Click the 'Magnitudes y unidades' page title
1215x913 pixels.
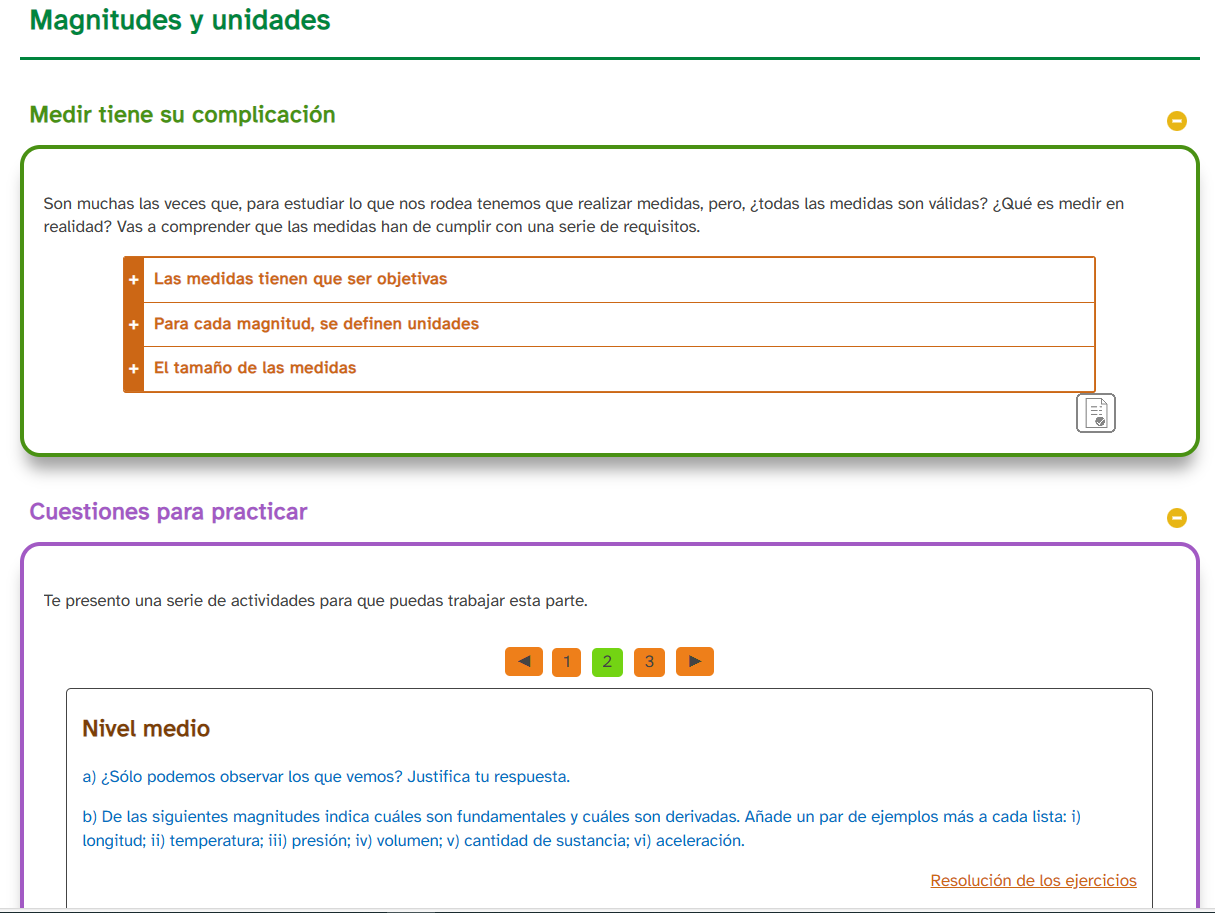[x=180, y=20]
